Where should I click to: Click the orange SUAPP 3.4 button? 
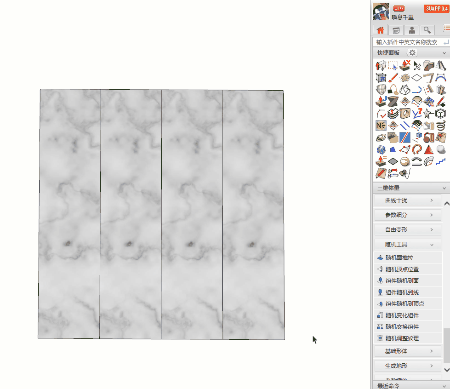pos(437,8)
